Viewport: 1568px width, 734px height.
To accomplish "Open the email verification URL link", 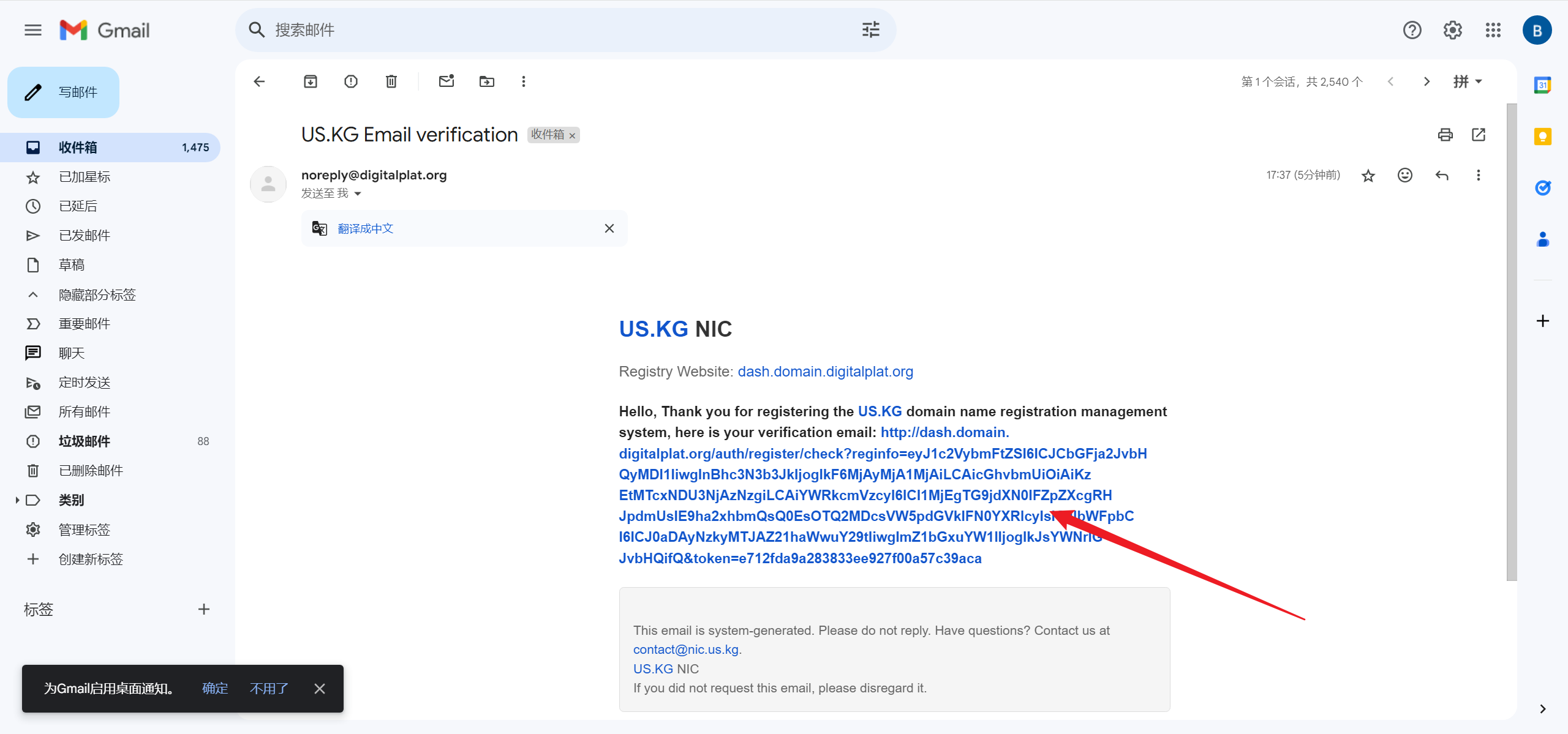I will pos(882,495).
